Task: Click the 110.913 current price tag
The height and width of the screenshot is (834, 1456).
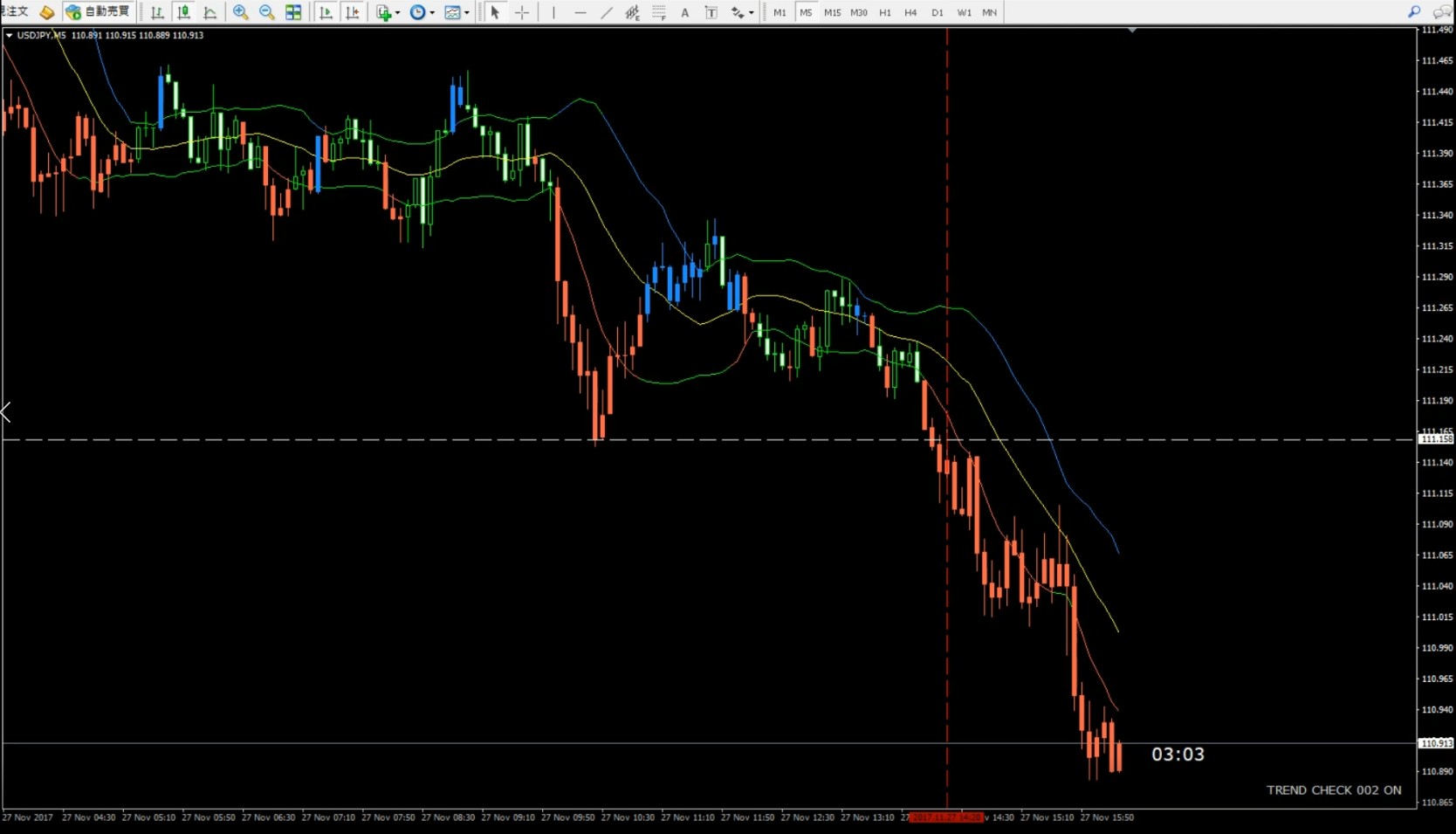Action: (x=1436, y=743)
